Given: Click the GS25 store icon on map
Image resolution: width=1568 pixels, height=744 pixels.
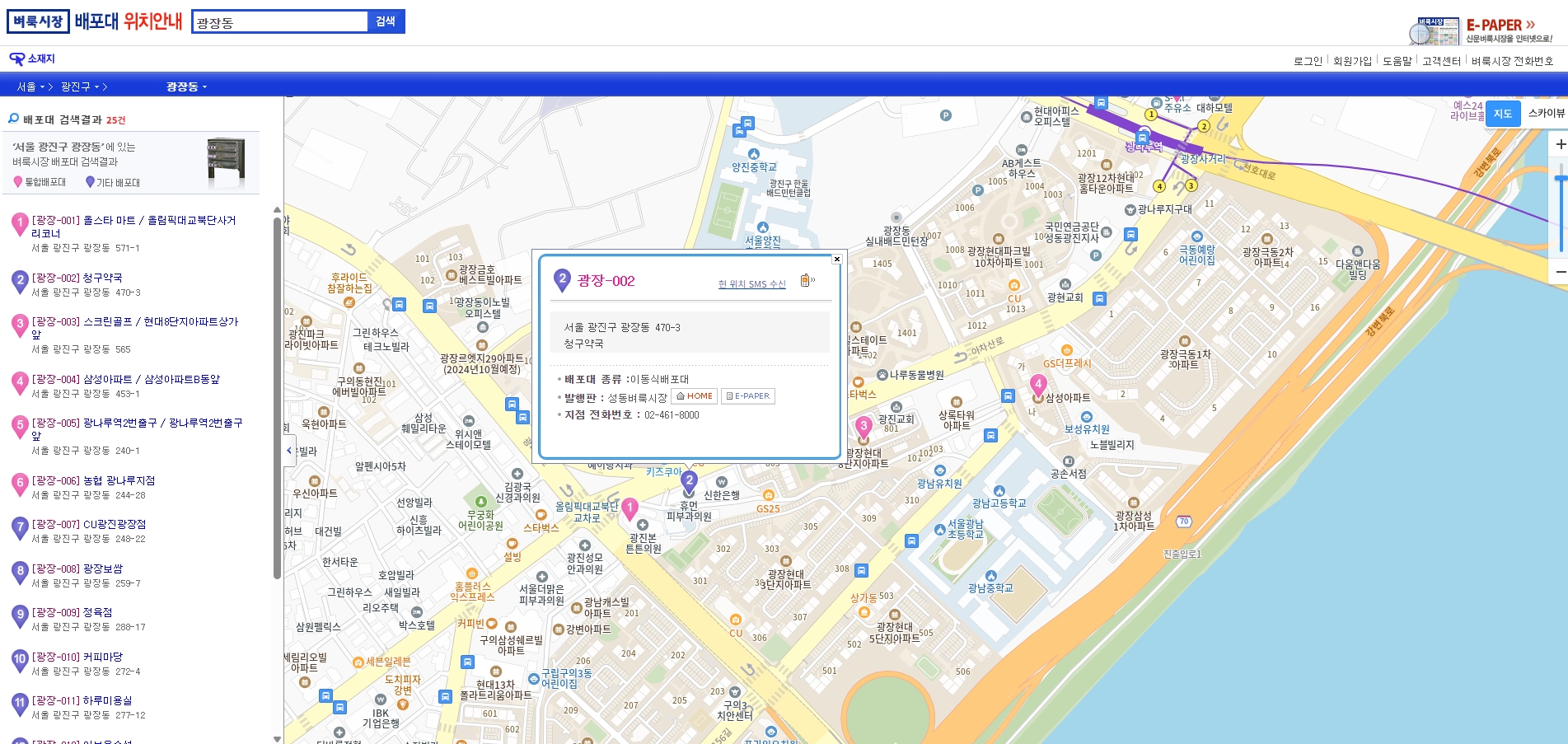Looking at the screenshot, I should tap(768, 495).
